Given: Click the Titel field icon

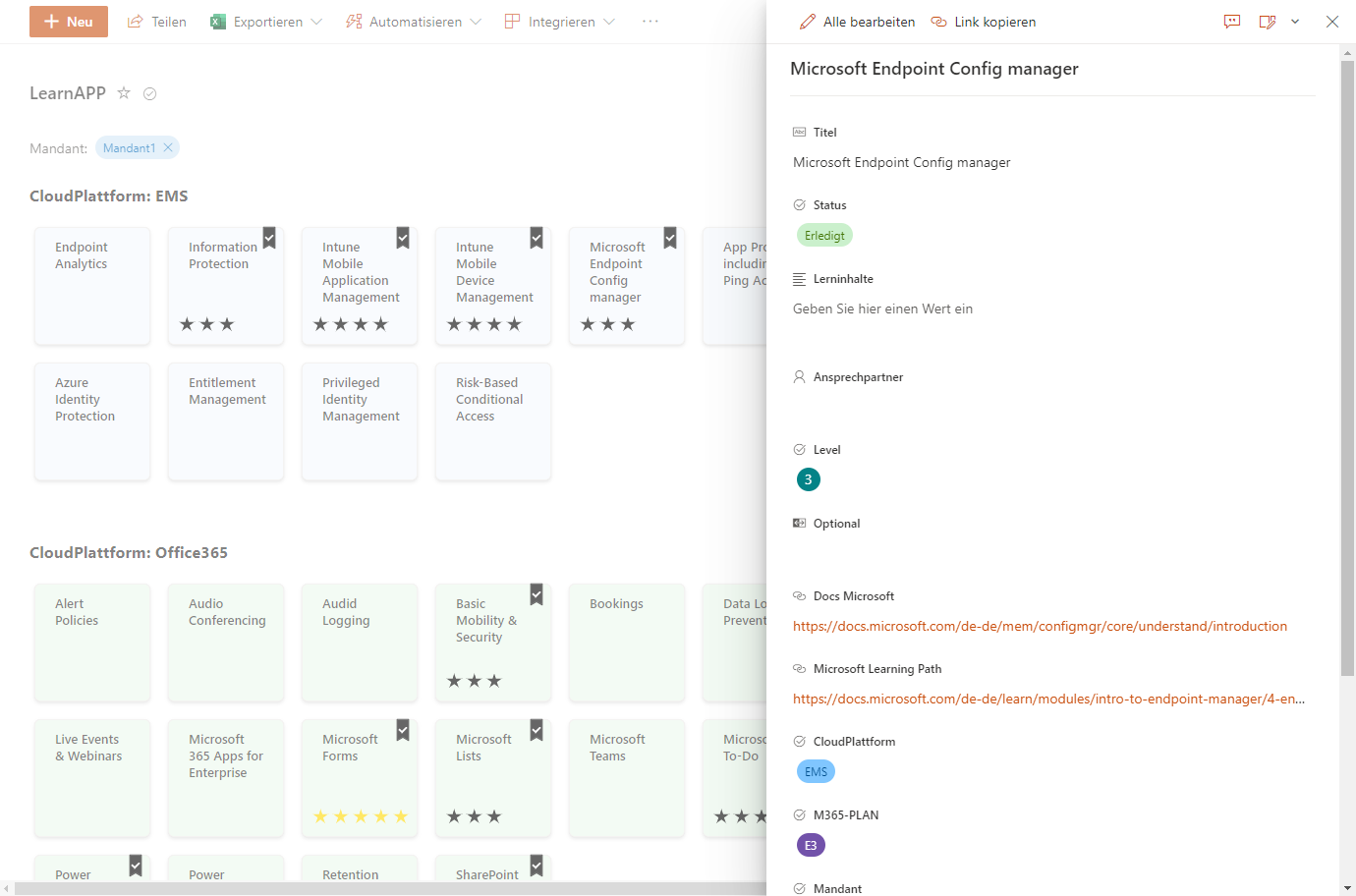Looking at the screenshot, I should pyautogui.click(x=800, y=132).
